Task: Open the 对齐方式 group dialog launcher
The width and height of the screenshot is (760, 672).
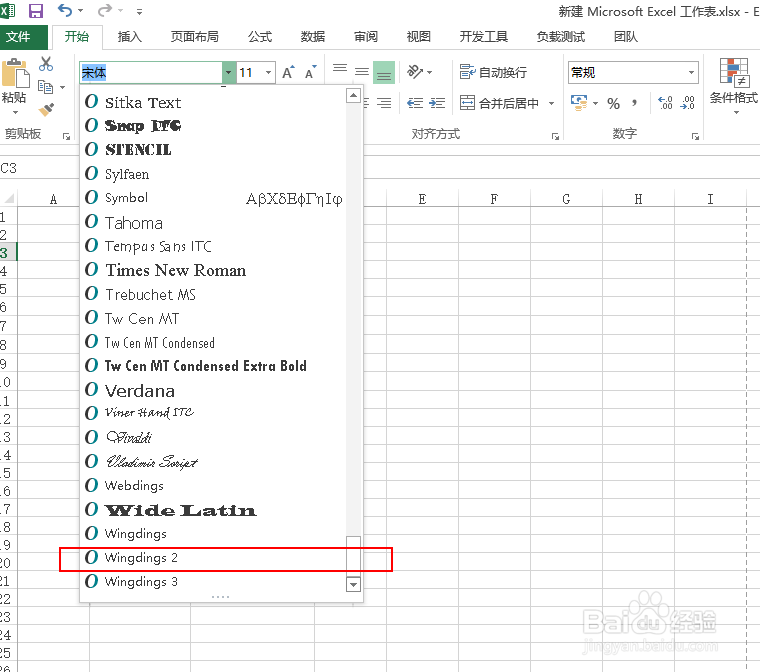Action: click(x=555, y=137)
